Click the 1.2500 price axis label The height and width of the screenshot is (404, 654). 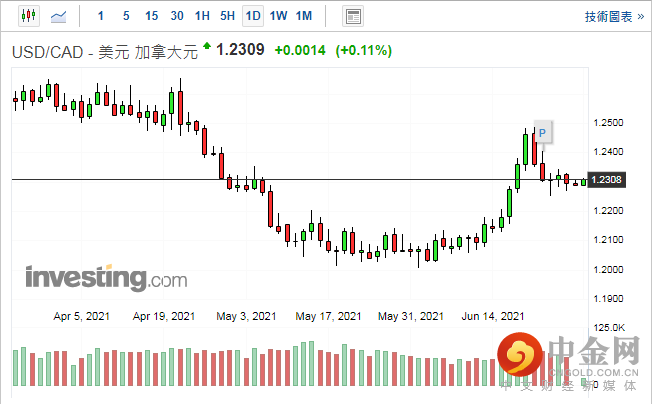point(608,123)
